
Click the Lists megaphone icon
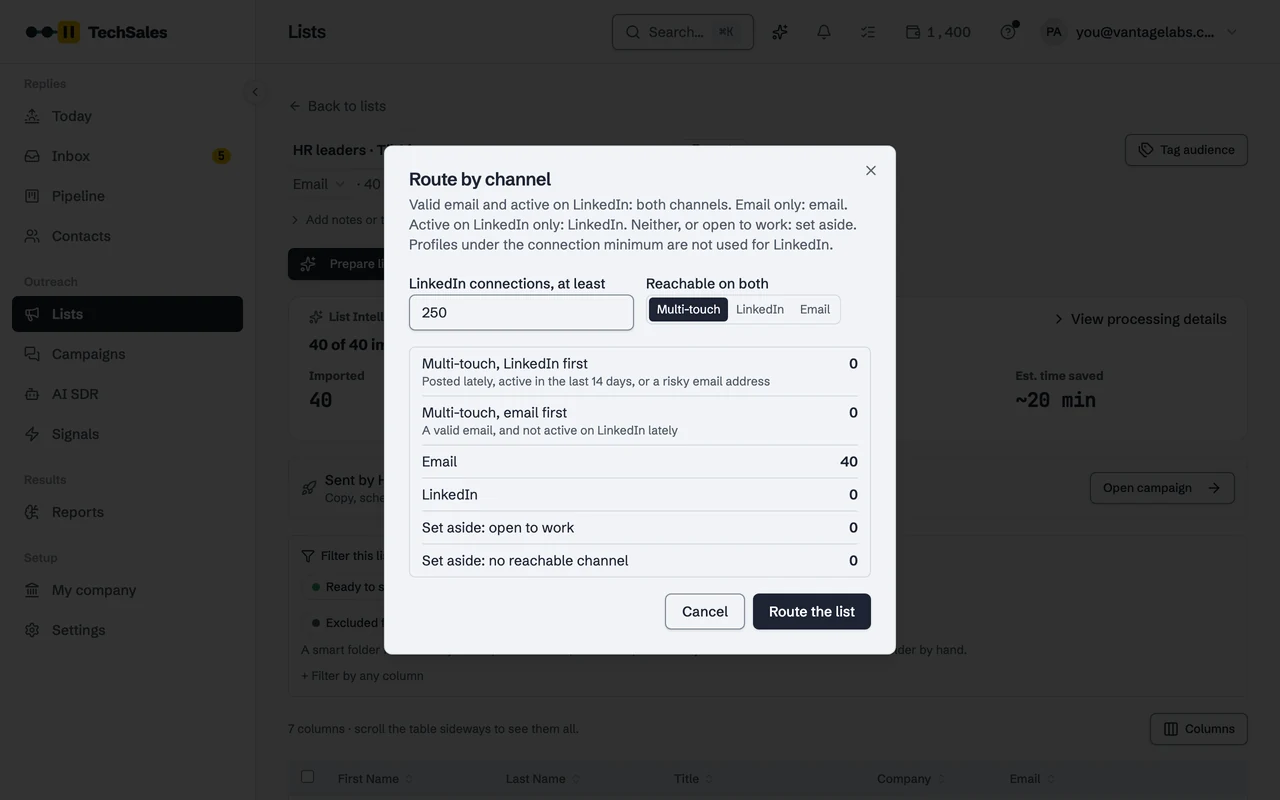[x=32, y=314]
